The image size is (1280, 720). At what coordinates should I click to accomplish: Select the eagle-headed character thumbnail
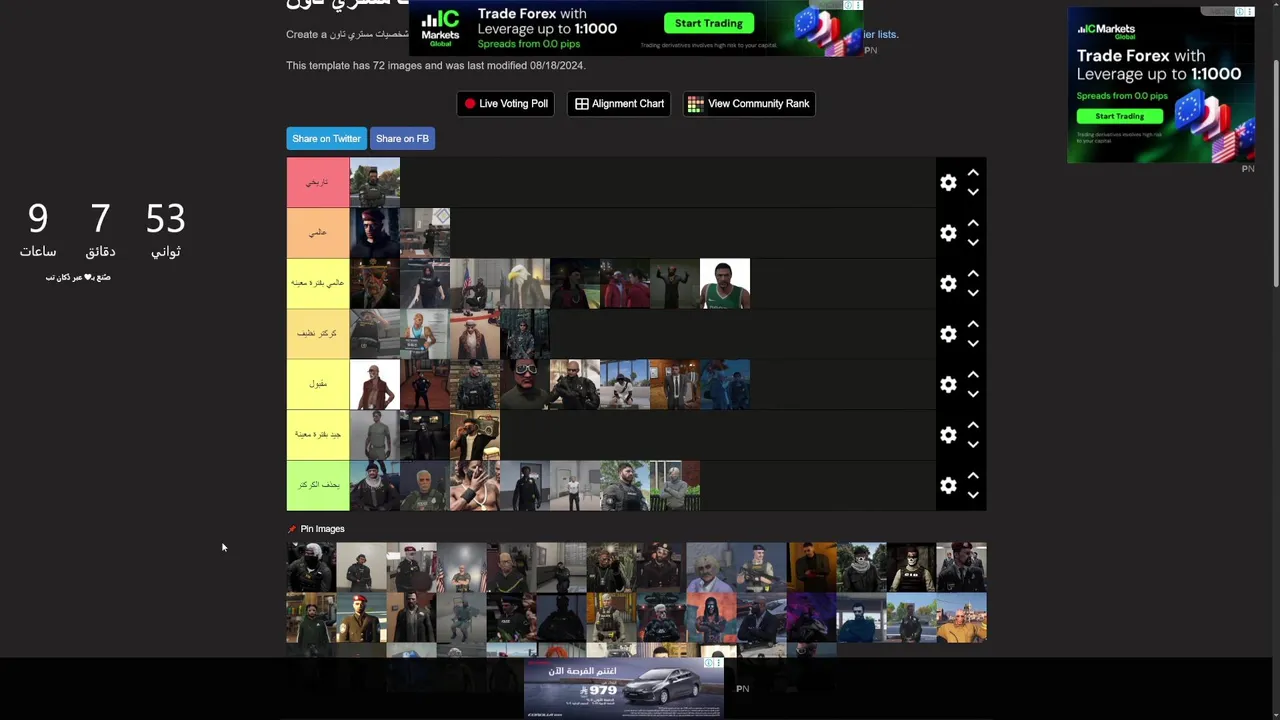(x=525, y=283)
